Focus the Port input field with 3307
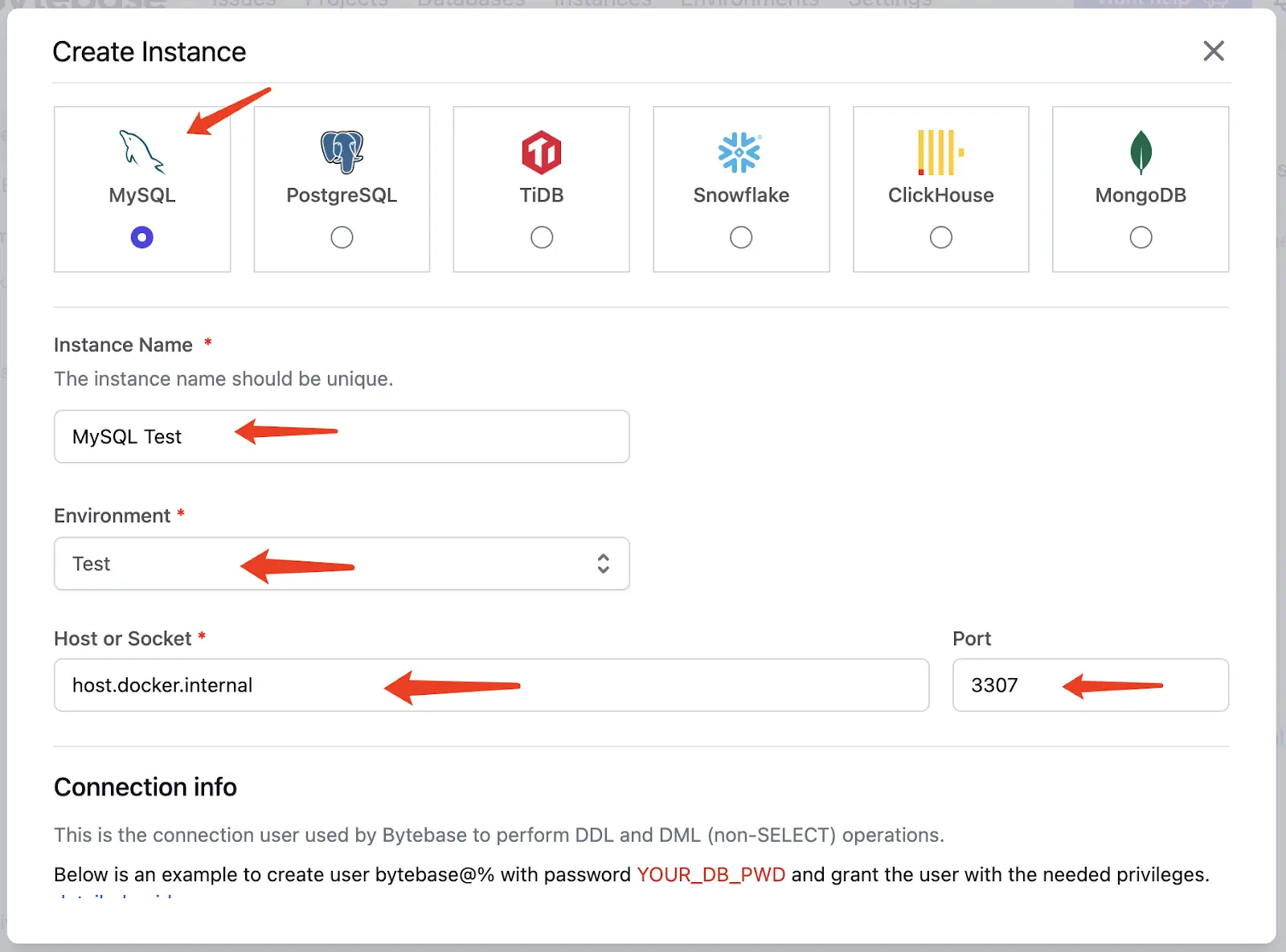 click(x=1091, y=685)
